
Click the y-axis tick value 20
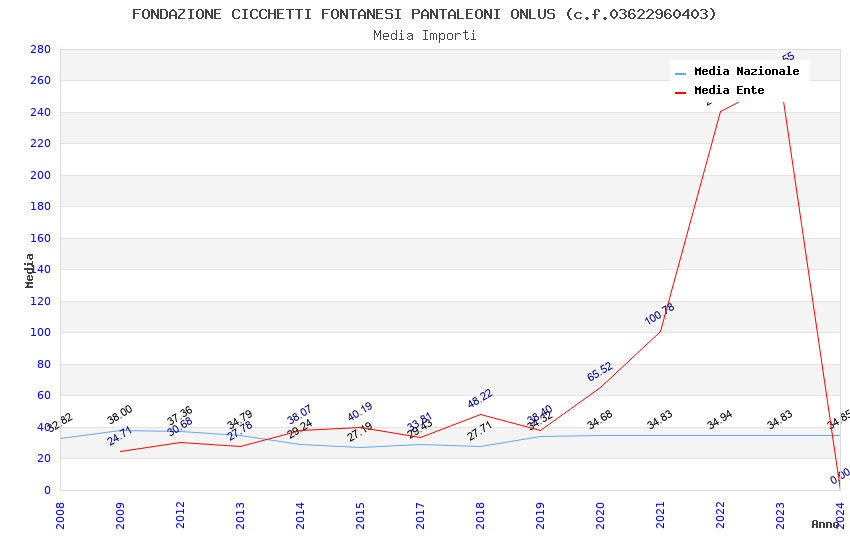44,458
